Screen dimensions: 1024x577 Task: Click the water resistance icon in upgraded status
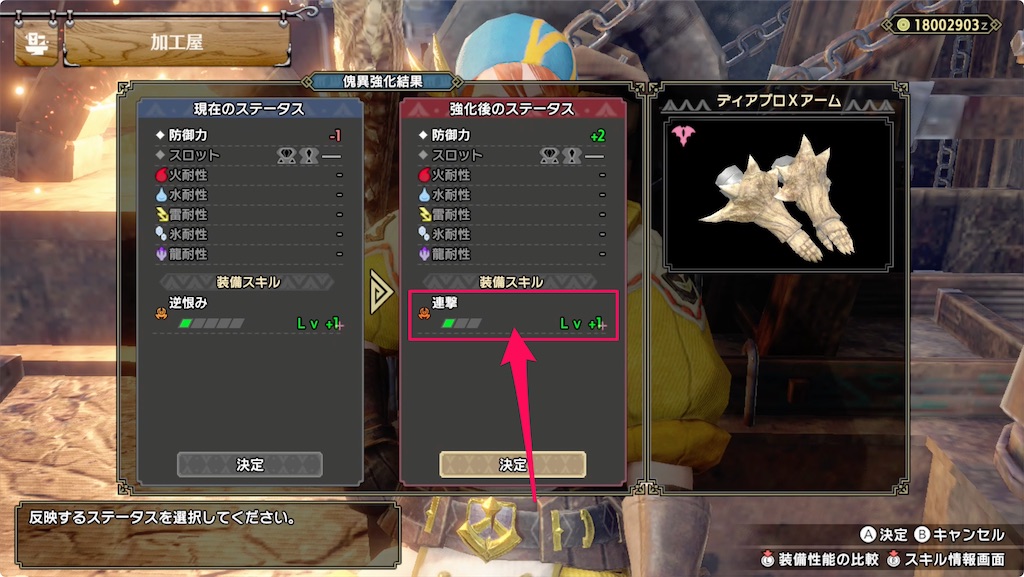click(x=424, y=195)
